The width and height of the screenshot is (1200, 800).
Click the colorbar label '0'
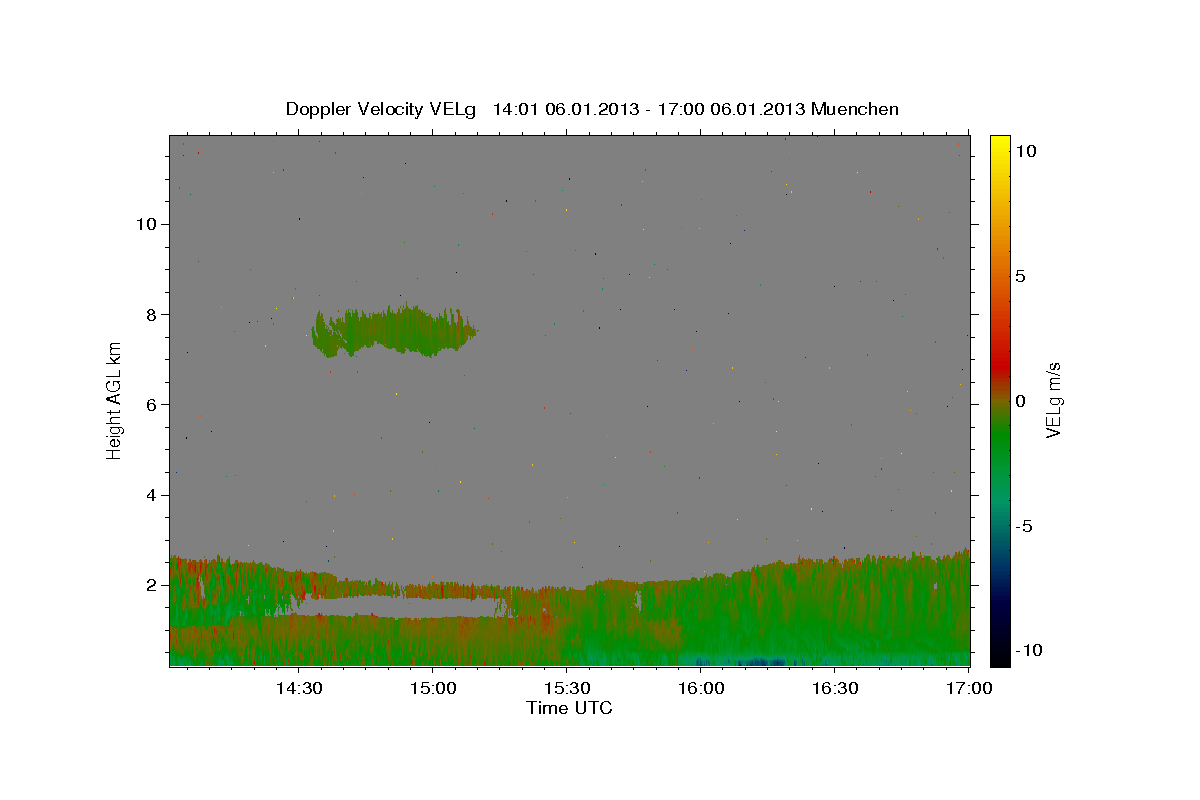click(x=1020, y=401)
